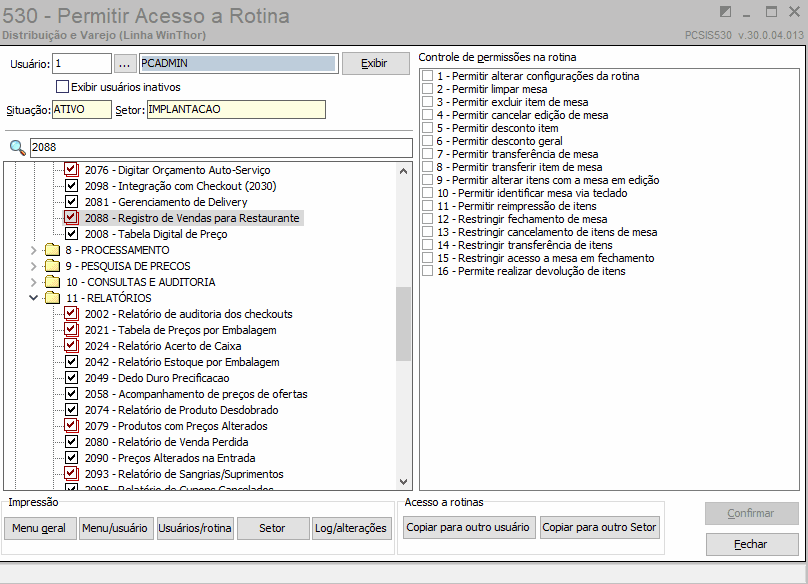Screen dimensions: 808x584
Task: Check permission 4 Permitir cancelar edição de mesa
Action: (427, 115)
